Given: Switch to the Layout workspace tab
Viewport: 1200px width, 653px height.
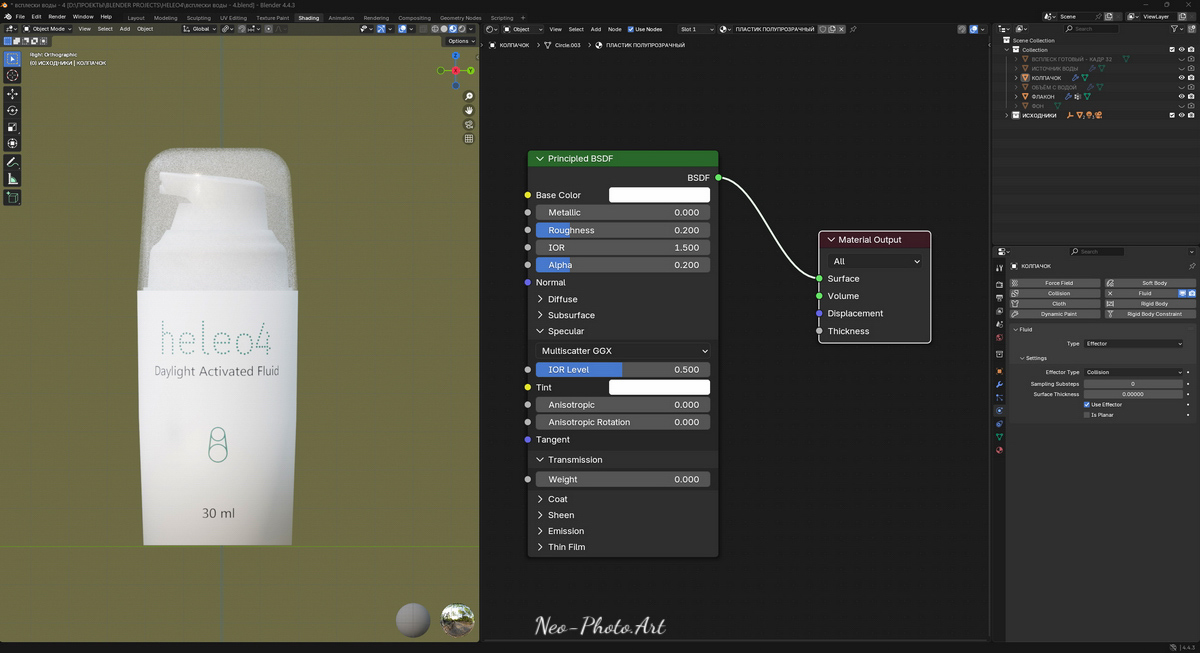Looking at the screenshot, I should [136, 17].
